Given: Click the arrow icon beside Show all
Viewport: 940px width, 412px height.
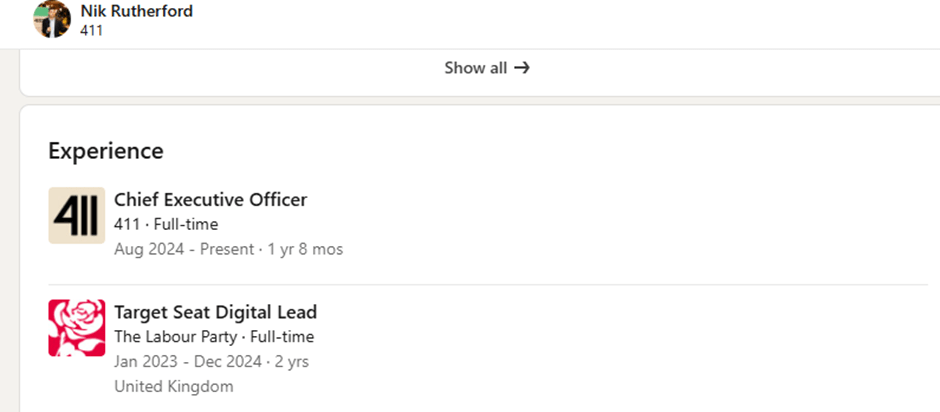Looking at the screenshot, I should [521, 68].
